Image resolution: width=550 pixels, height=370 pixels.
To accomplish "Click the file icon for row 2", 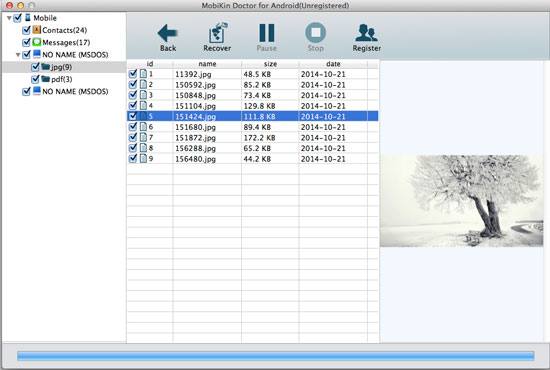I will (x=143, y=84).
